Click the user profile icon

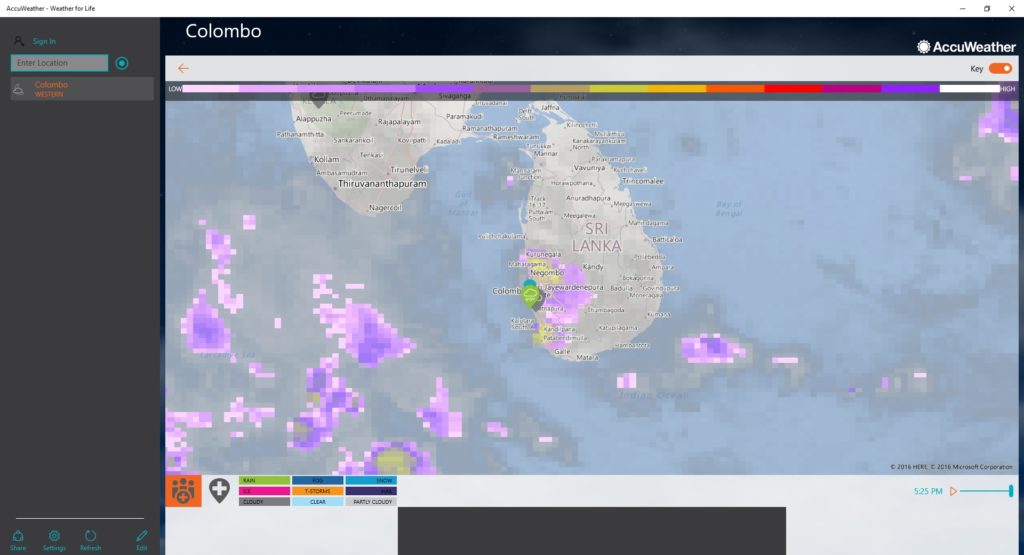[19, 41]
